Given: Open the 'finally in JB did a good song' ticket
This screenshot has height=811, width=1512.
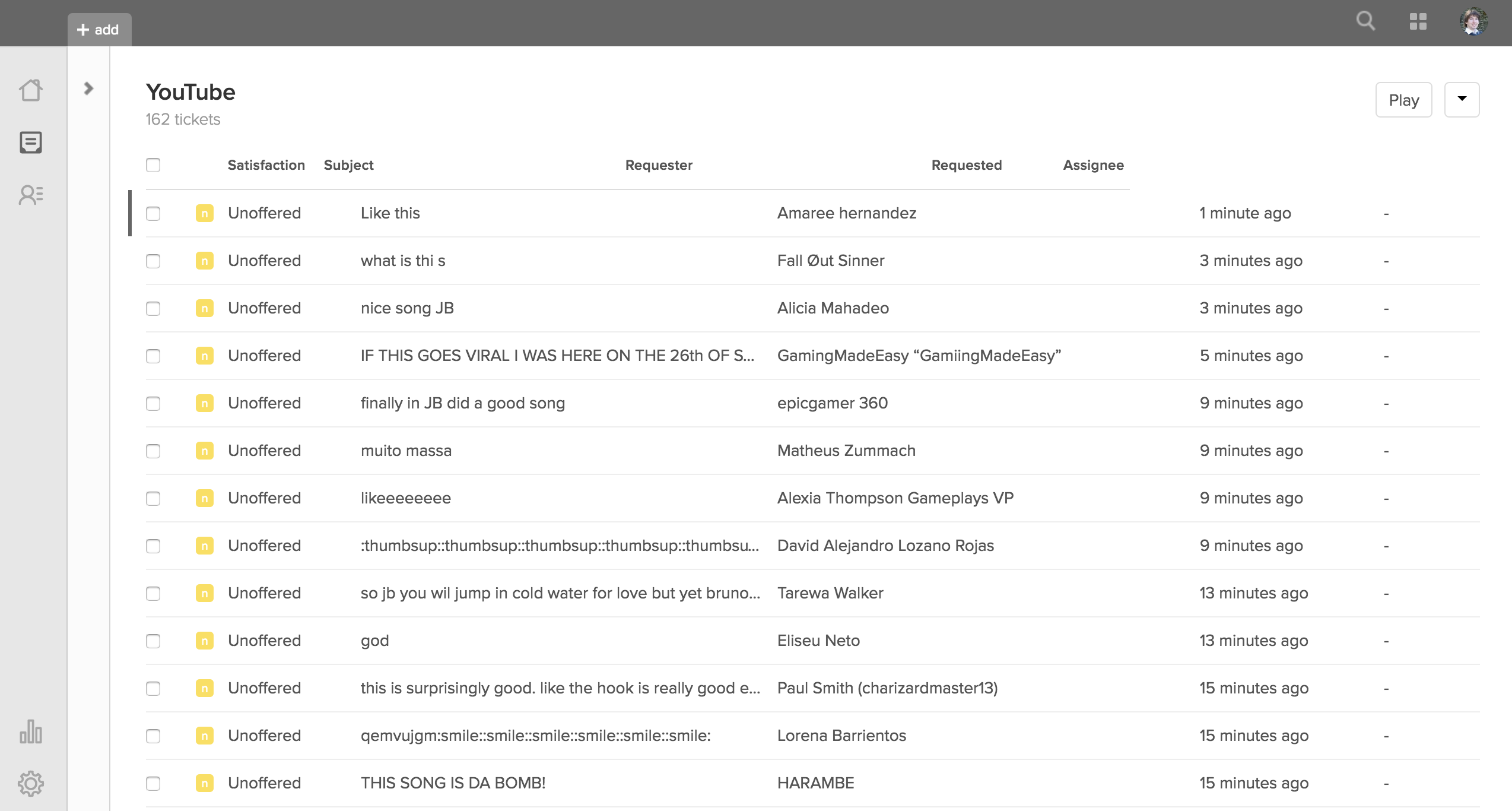Looking at the screenshot, I should point(462,403).
